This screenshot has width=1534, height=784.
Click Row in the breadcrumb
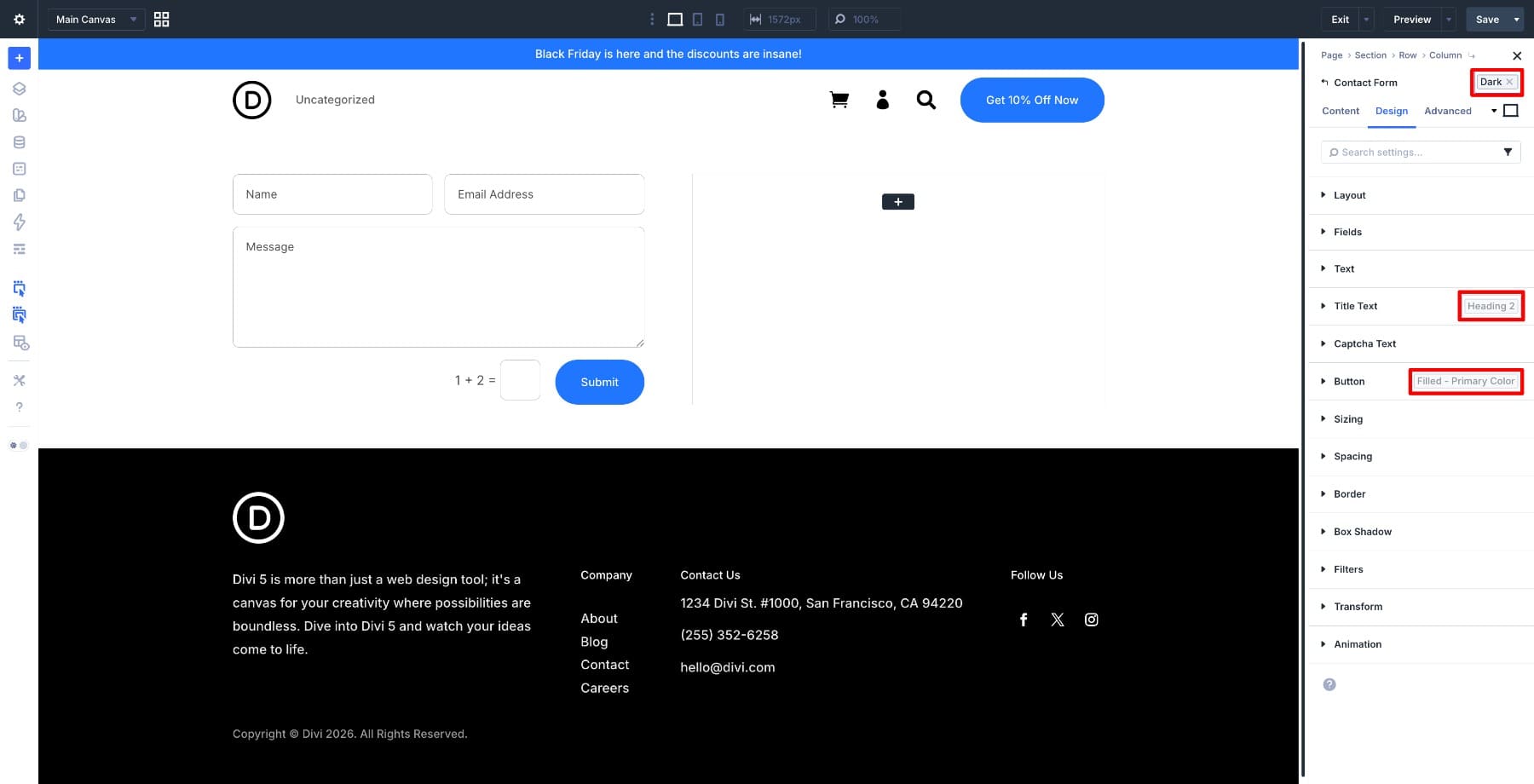tap(1408, 55)
